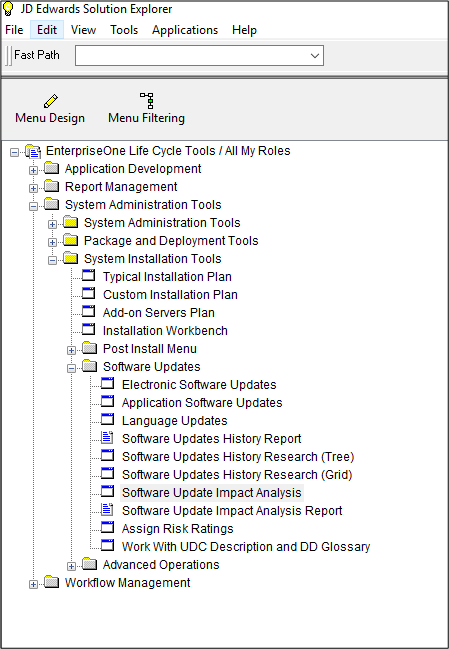The width and height of the screenshot is (449, 649).
Task: Open the Fast Path dropdown arrow
Action: point(315,55)
